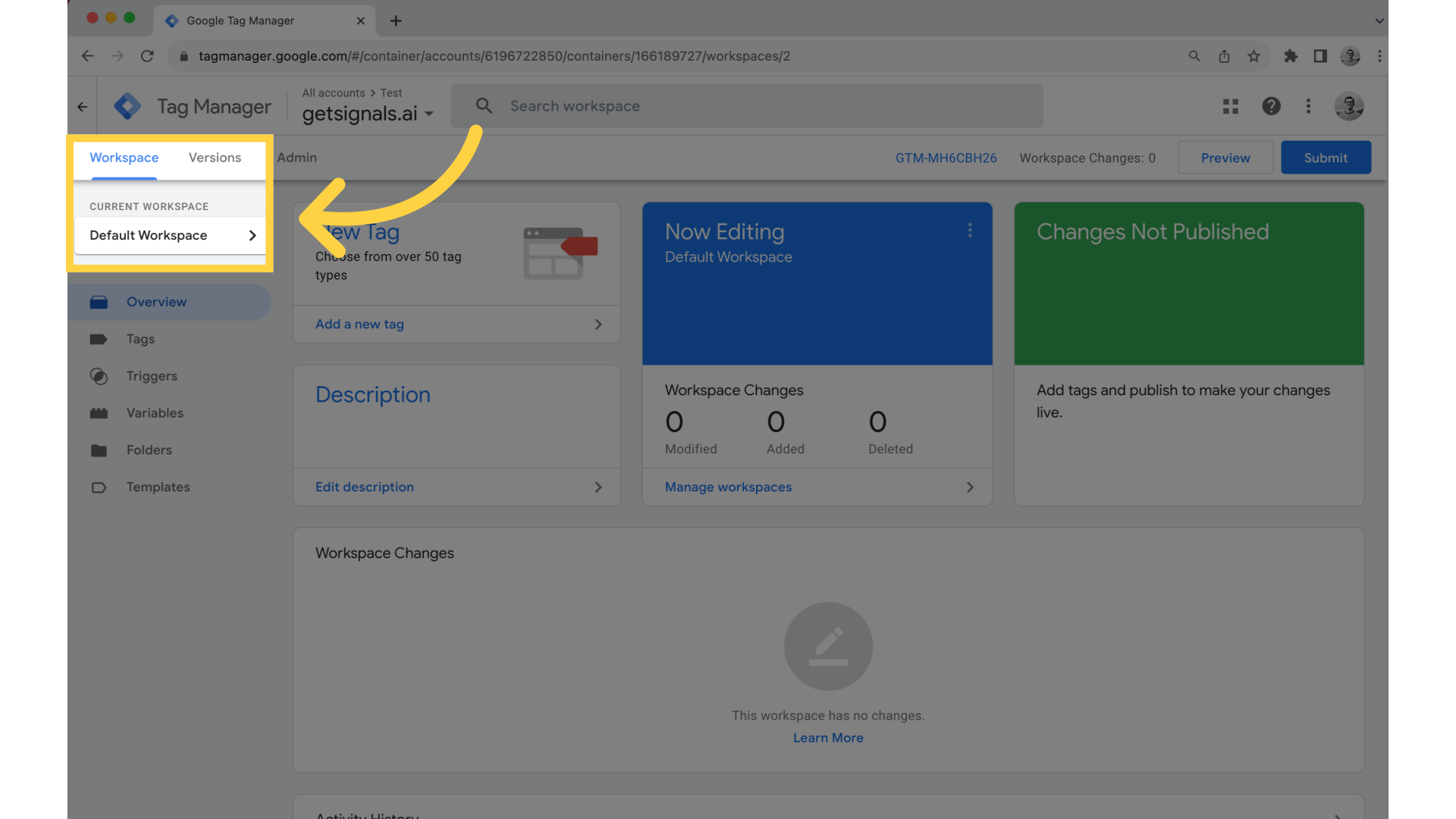1456x819 pixels.
Task: Open the tab search dropdown in Chrome
Action: tap(1379, 20)
